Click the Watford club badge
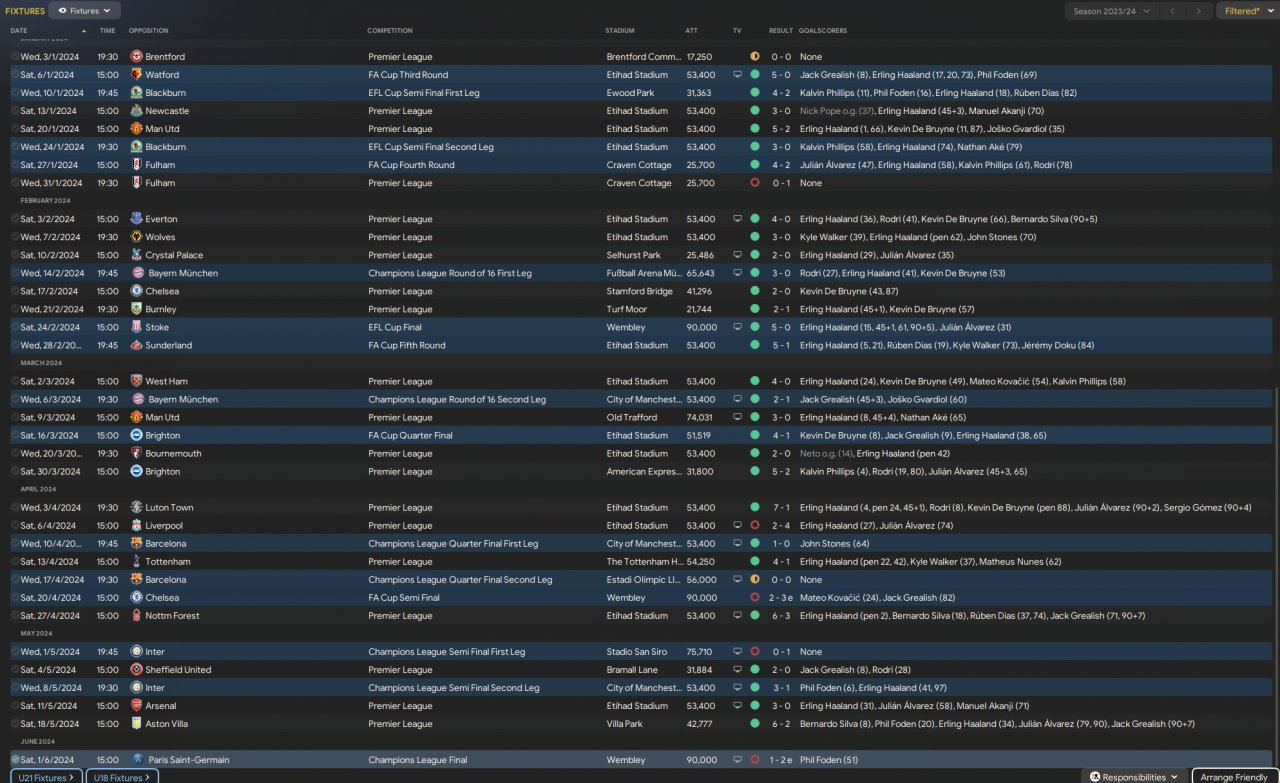 [136, 75]
